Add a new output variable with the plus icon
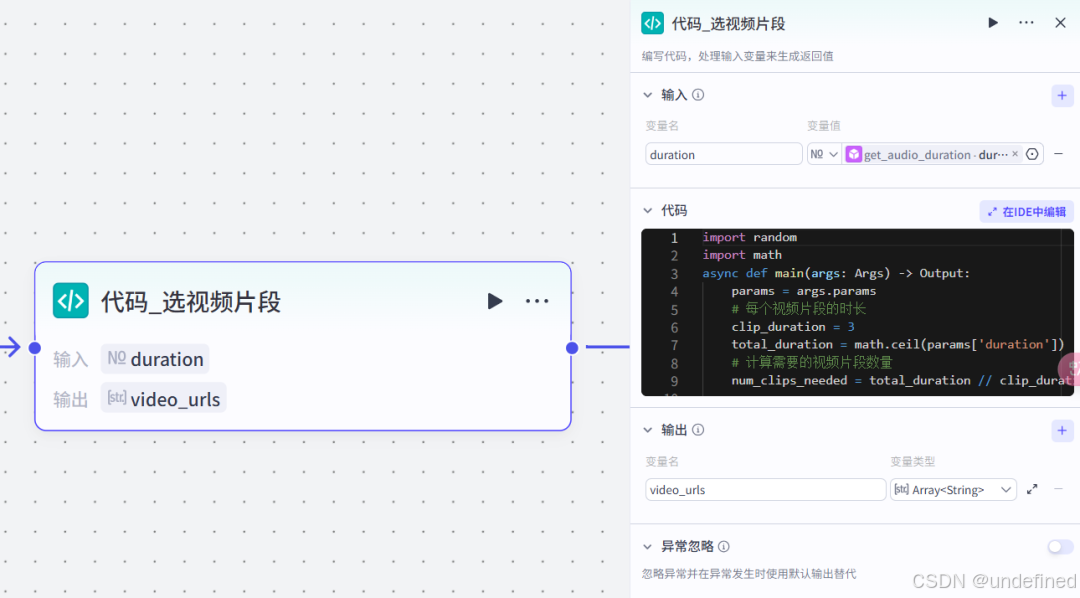1080x598 pixels. tap(1062, 430)
